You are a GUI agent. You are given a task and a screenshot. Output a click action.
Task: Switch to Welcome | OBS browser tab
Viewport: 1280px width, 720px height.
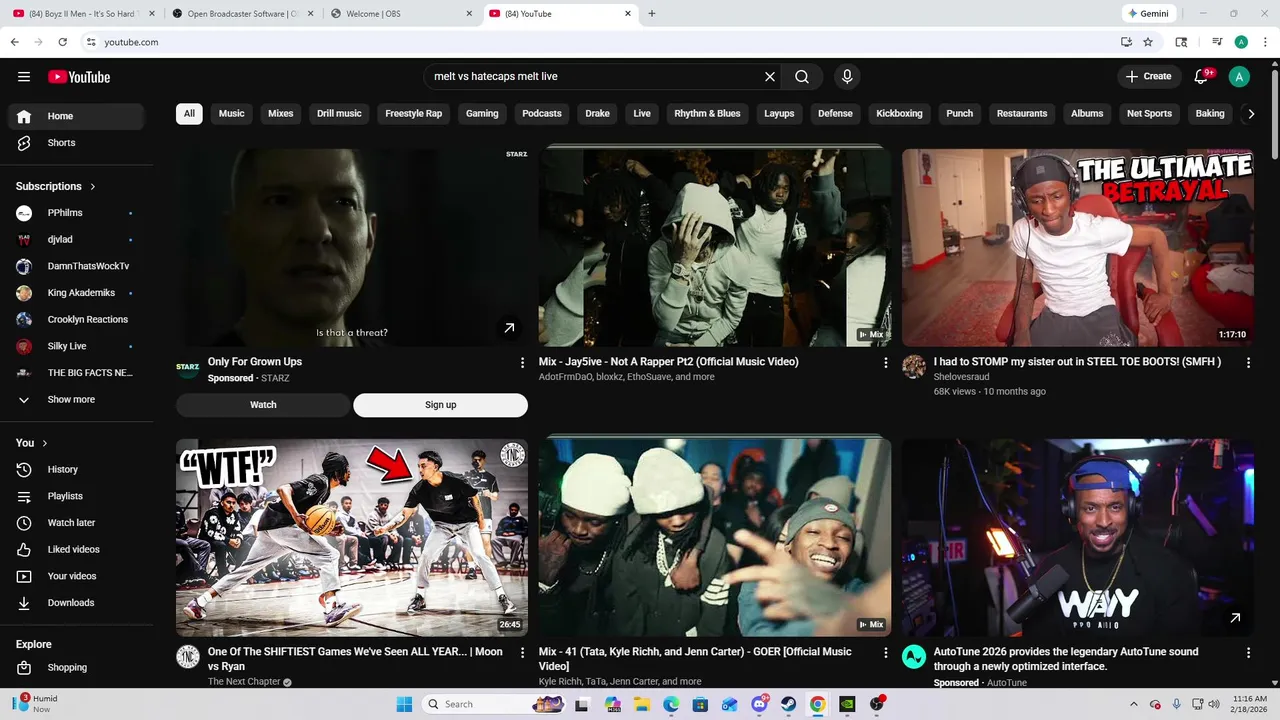(400, 14)
